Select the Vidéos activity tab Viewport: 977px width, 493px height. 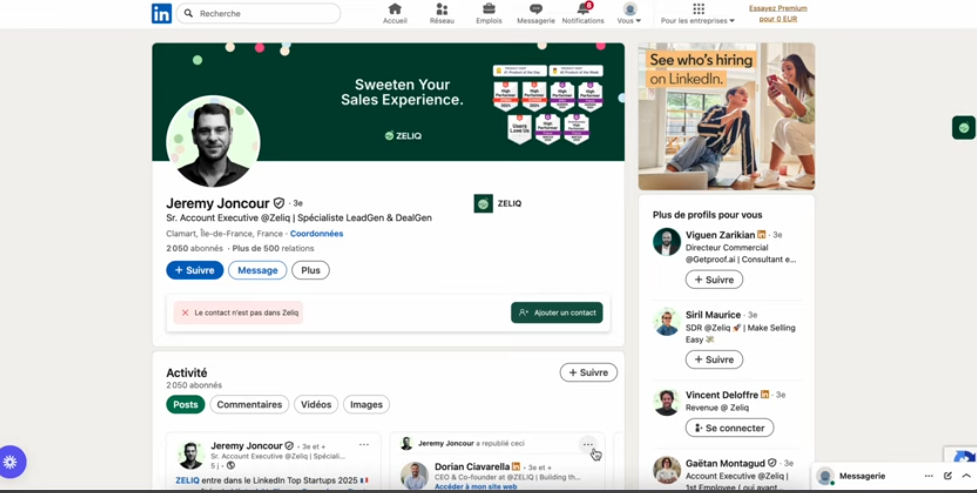click(x=316, y=404)
